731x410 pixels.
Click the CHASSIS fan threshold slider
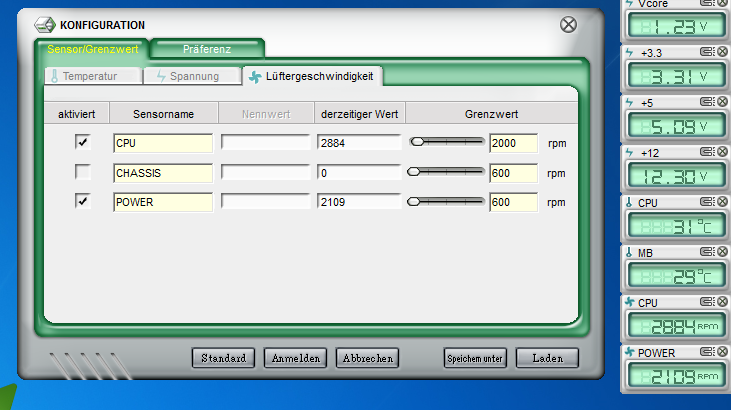pos(446,172)
